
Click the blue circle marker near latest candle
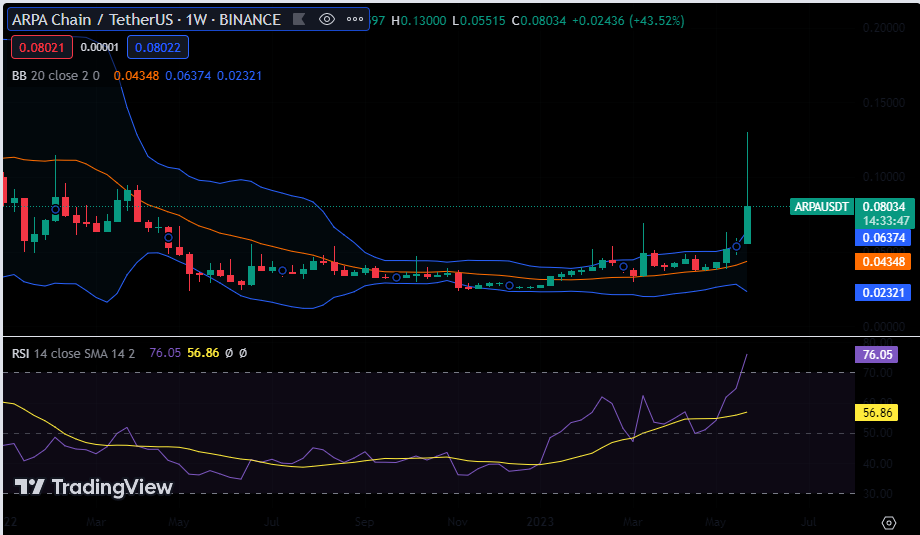tap(737, 246)
